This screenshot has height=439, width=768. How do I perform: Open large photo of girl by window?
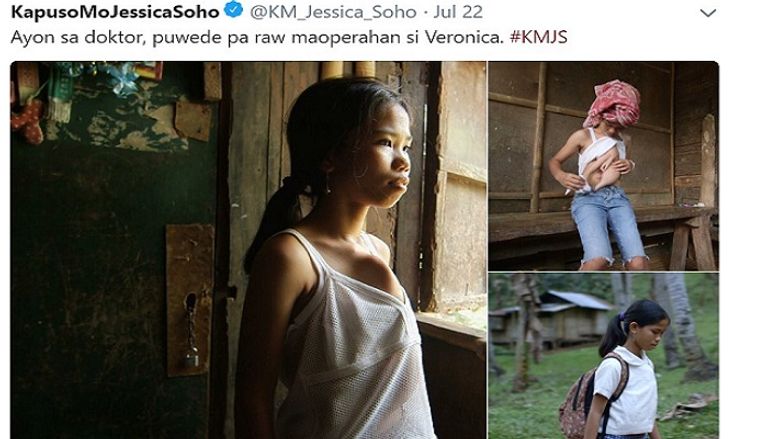(248, 250)
